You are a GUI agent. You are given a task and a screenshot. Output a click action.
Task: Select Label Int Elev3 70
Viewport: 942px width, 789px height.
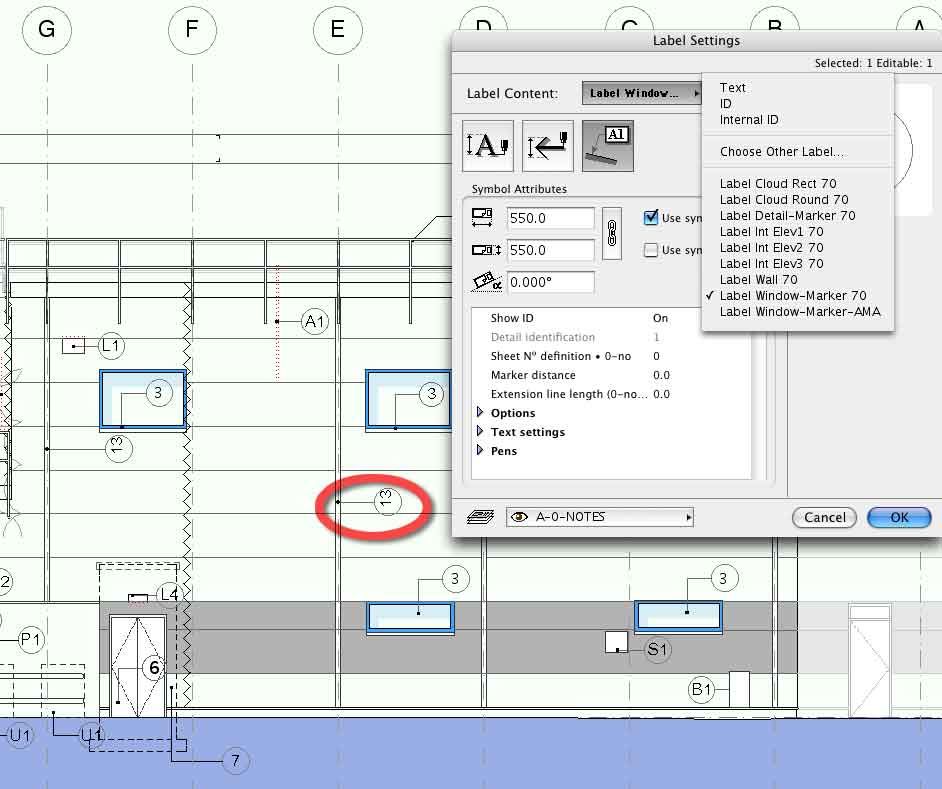(x=771, y=264)
